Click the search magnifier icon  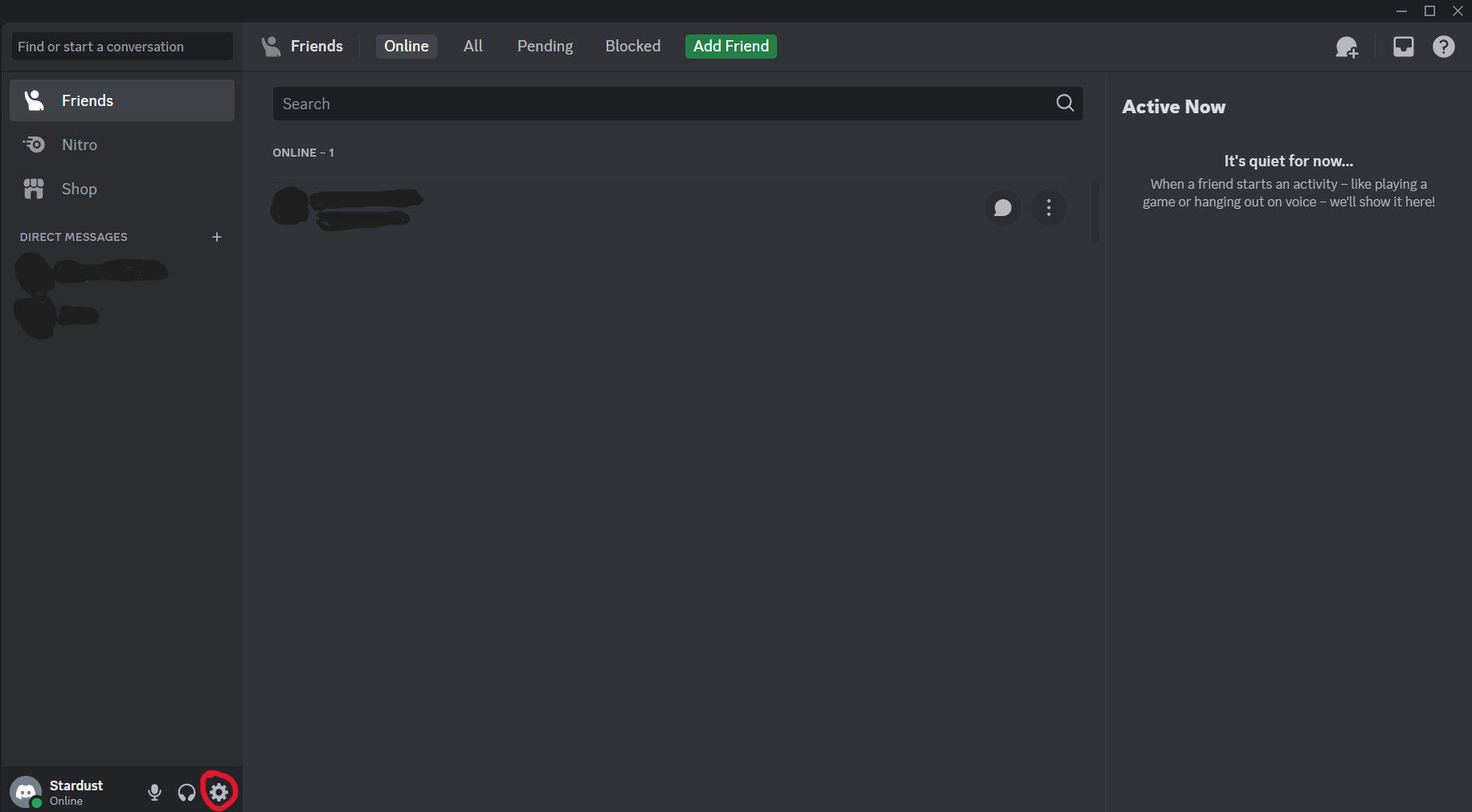pos(1065,103)
